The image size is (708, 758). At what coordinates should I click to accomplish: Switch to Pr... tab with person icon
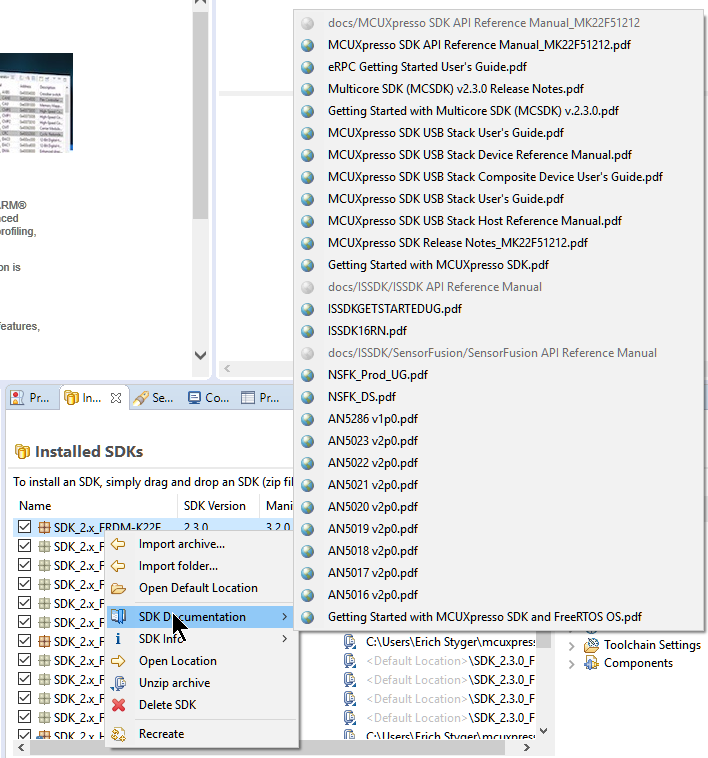coord(29,398)
